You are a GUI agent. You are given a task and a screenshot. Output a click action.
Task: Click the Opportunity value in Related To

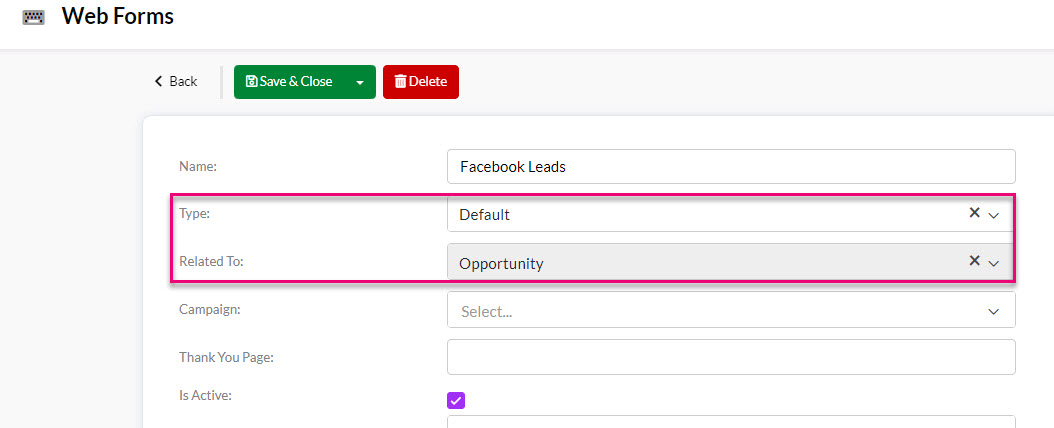tap(501, 264)
